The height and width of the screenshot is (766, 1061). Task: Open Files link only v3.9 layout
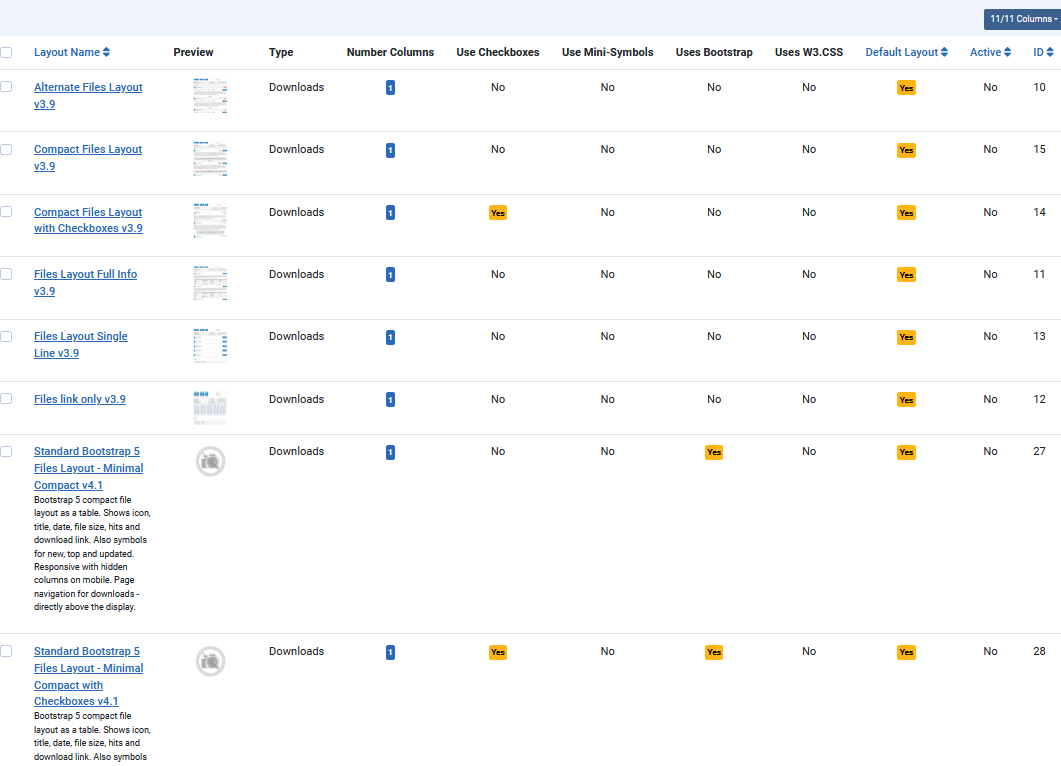(x=80, y=399)
